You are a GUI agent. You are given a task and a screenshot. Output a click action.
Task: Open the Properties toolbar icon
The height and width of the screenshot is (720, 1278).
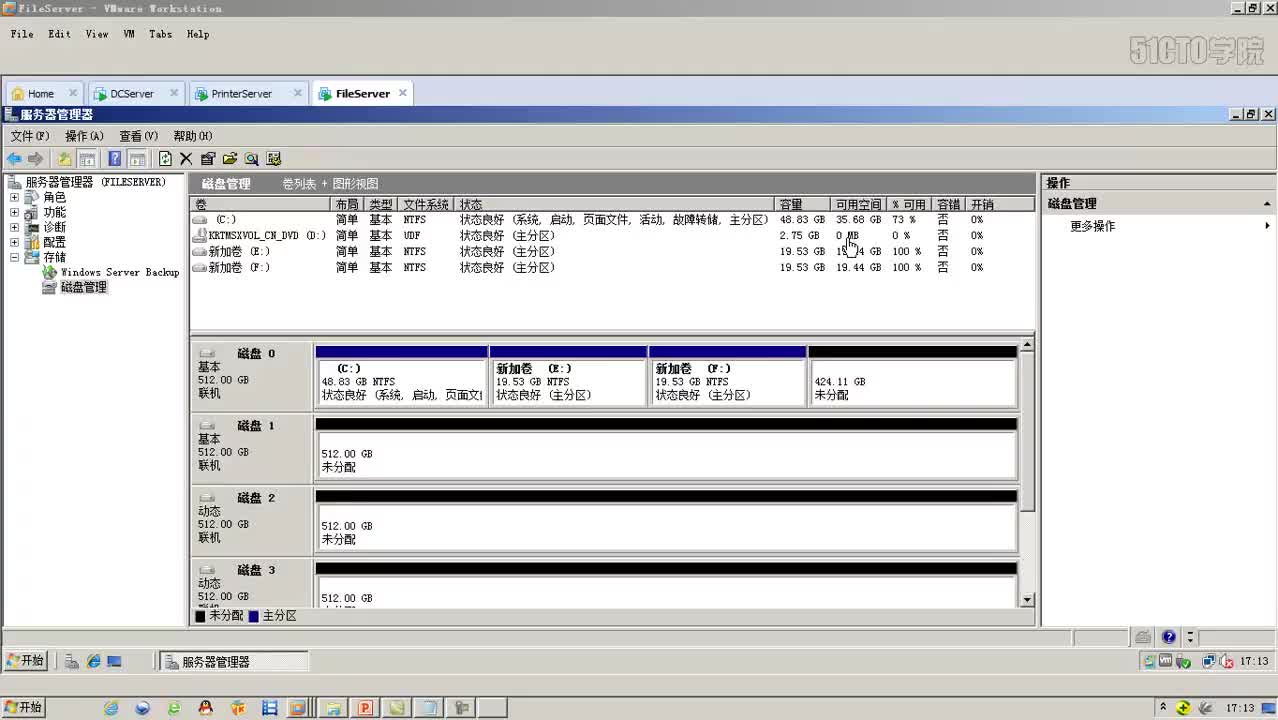(208, 159)
